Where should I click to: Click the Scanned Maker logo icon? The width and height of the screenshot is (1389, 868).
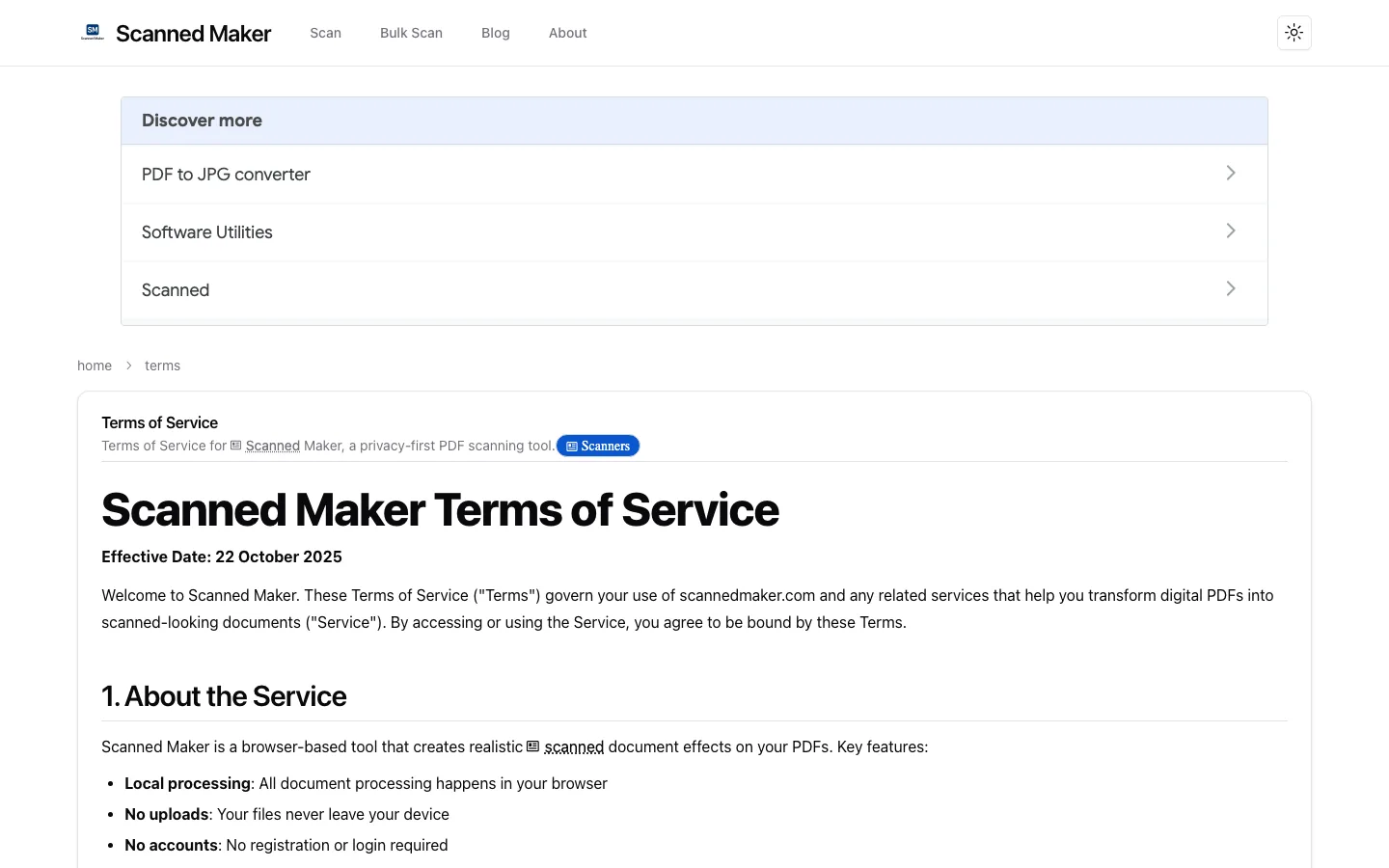[x=93, y=33]
